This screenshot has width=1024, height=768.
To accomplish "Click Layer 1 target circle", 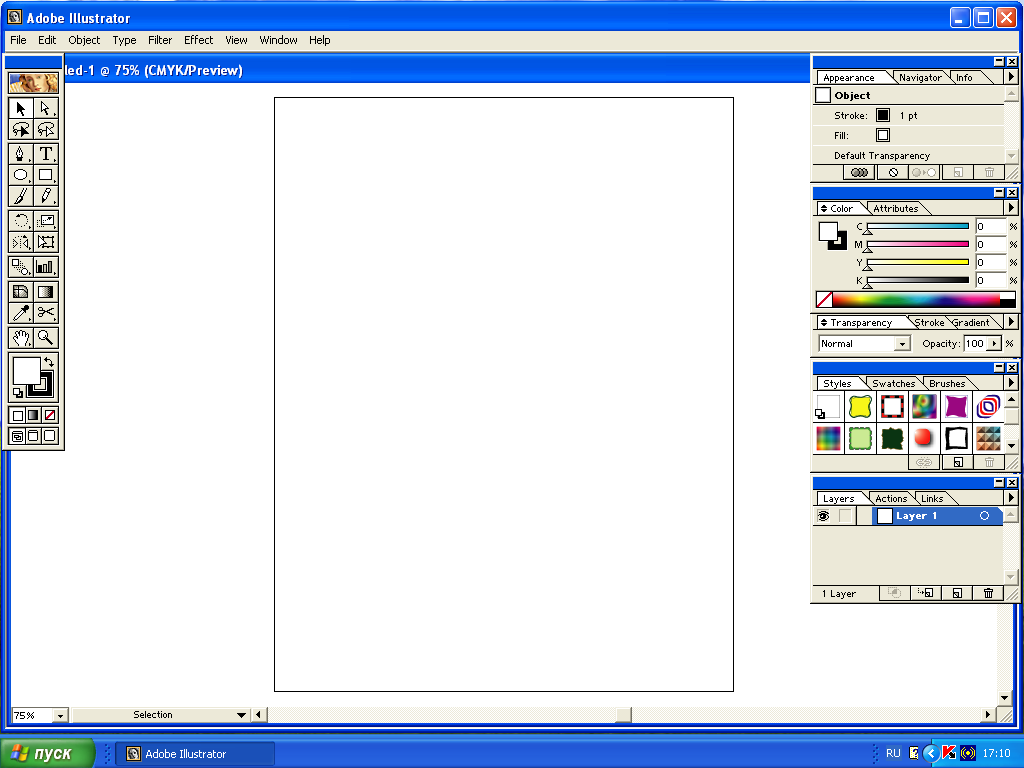I will (x=984, y=516).
